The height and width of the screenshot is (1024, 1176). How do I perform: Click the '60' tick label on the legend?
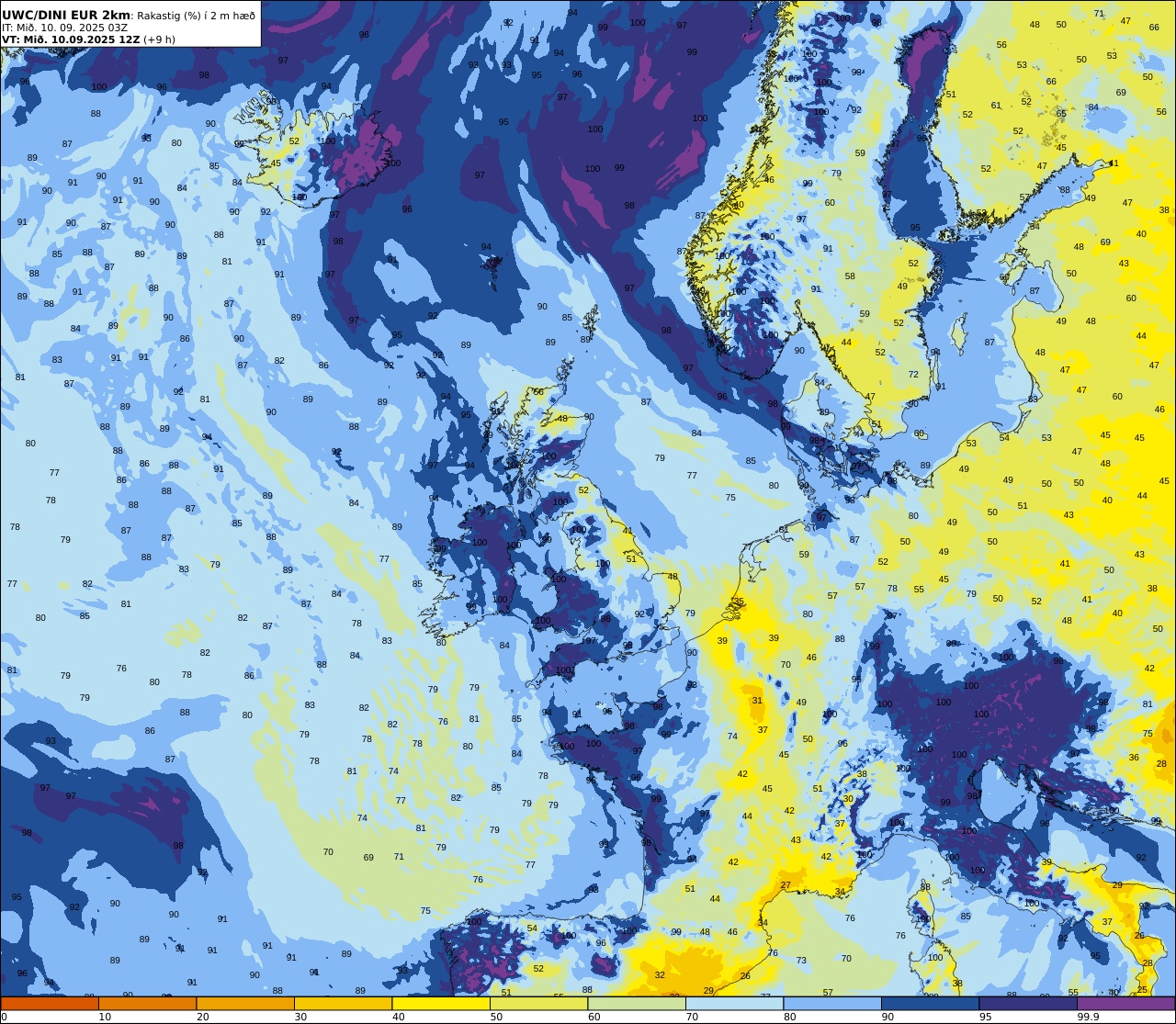click(x=594, y=1017)
